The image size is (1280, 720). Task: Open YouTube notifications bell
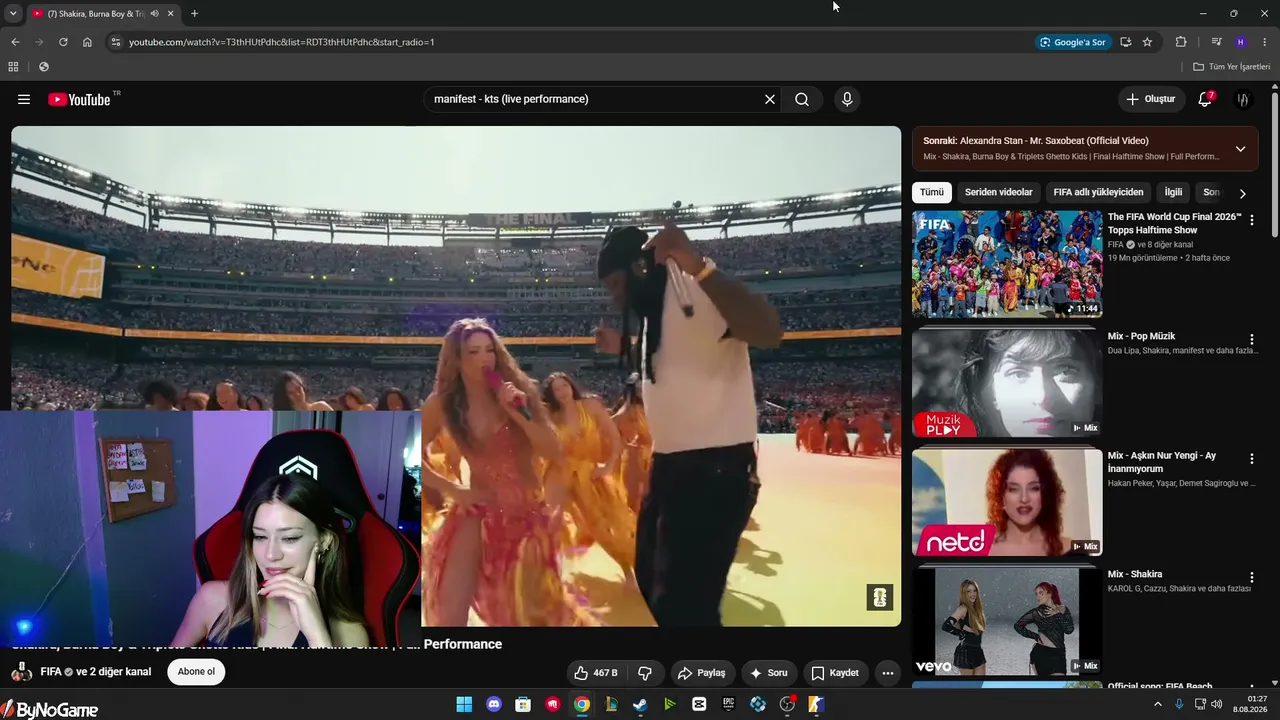(1205, 99)
